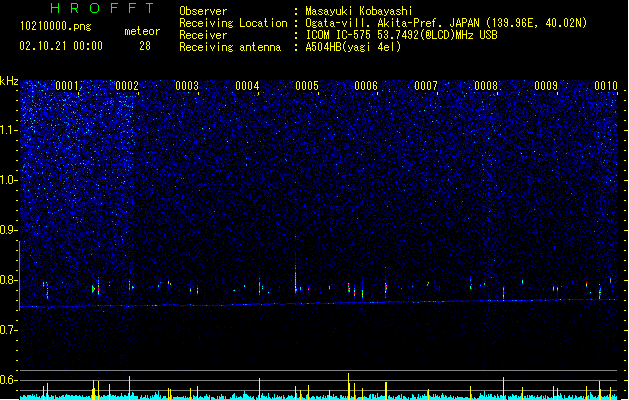Click the timestamp 02.10.21 00:00

point(61,46)
